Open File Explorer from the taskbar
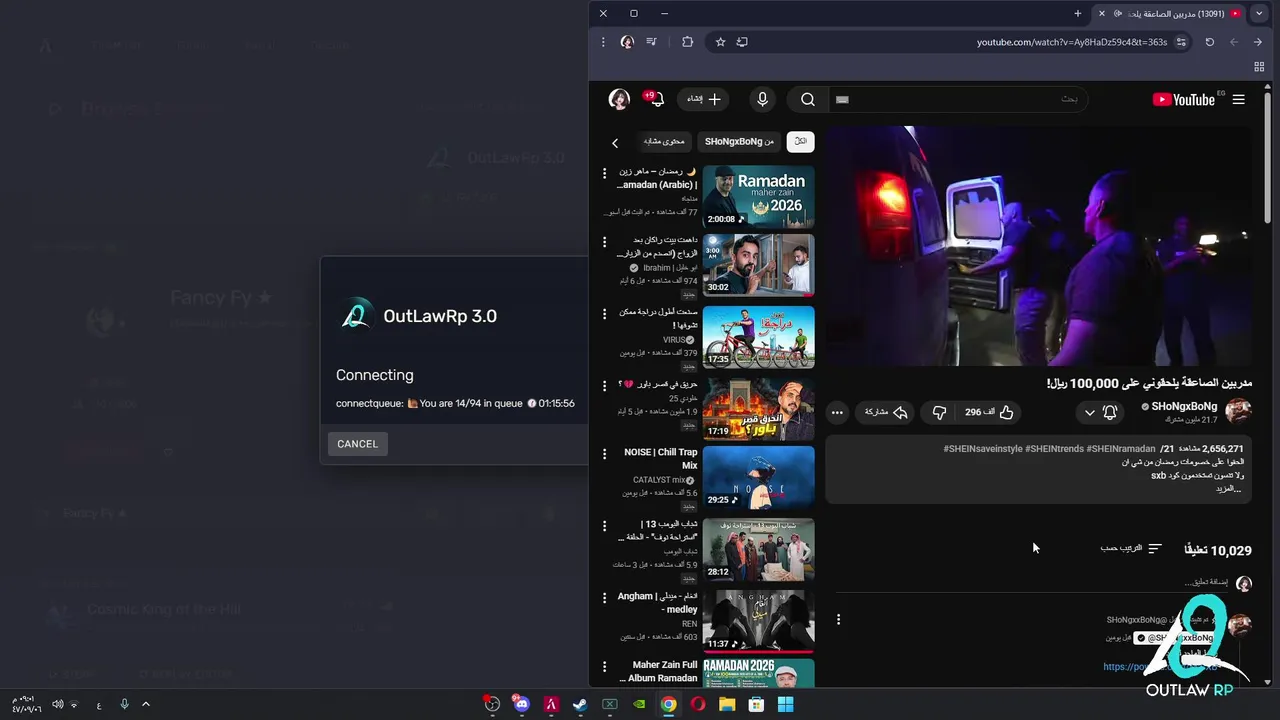1280x720 pixels. (x=727, y=704)
